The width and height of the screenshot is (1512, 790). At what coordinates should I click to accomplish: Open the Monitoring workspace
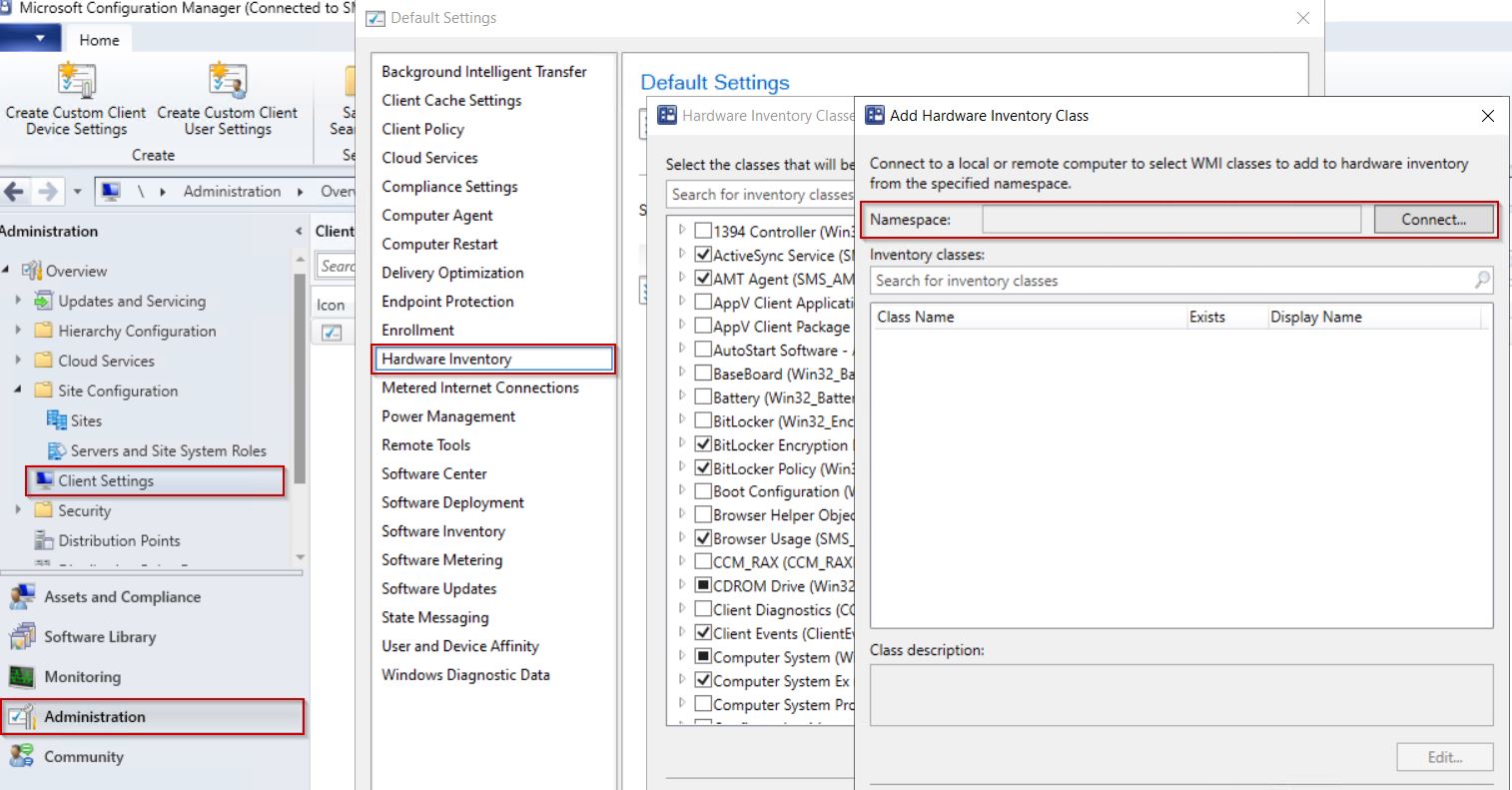pos(83,677)
